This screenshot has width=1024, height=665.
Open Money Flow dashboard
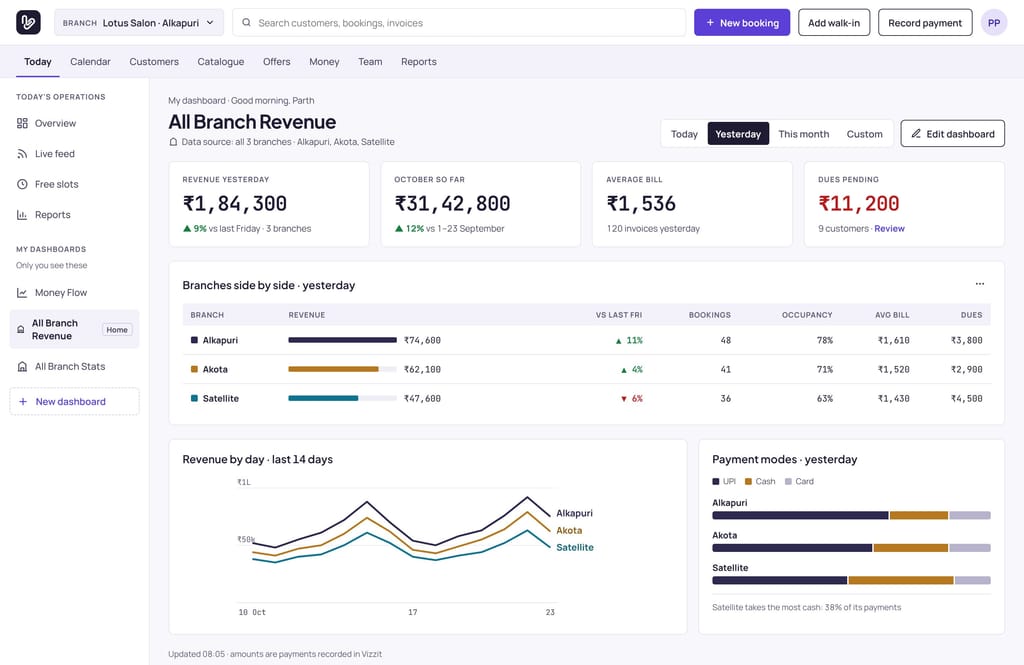[74, 293]
